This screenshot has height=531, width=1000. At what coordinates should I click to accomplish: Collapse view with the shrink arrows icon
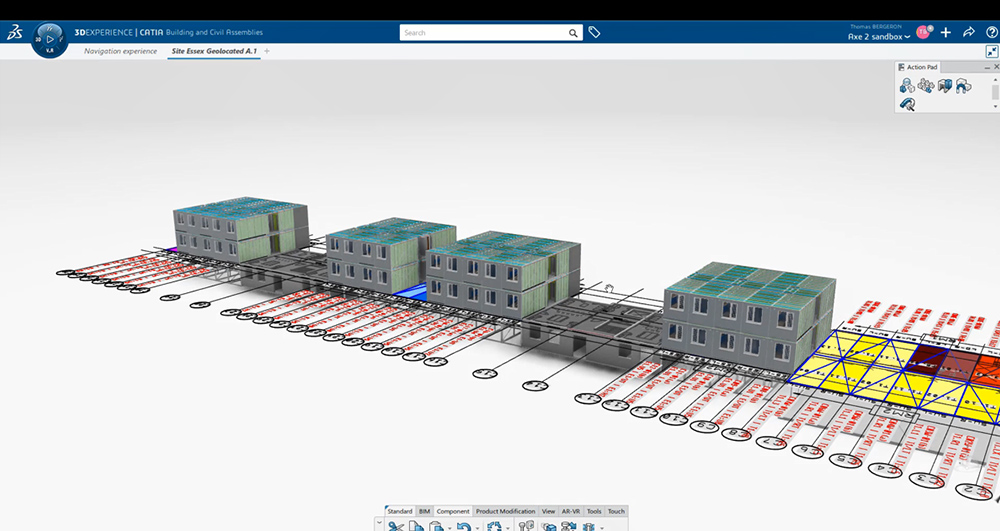point(992,52)
